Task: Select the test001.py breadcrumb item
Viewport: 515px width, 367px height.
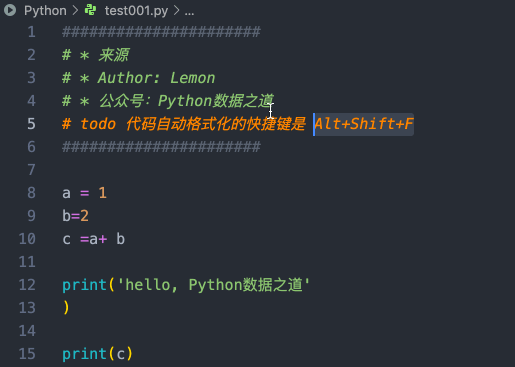Action: [x=136, y=11]
